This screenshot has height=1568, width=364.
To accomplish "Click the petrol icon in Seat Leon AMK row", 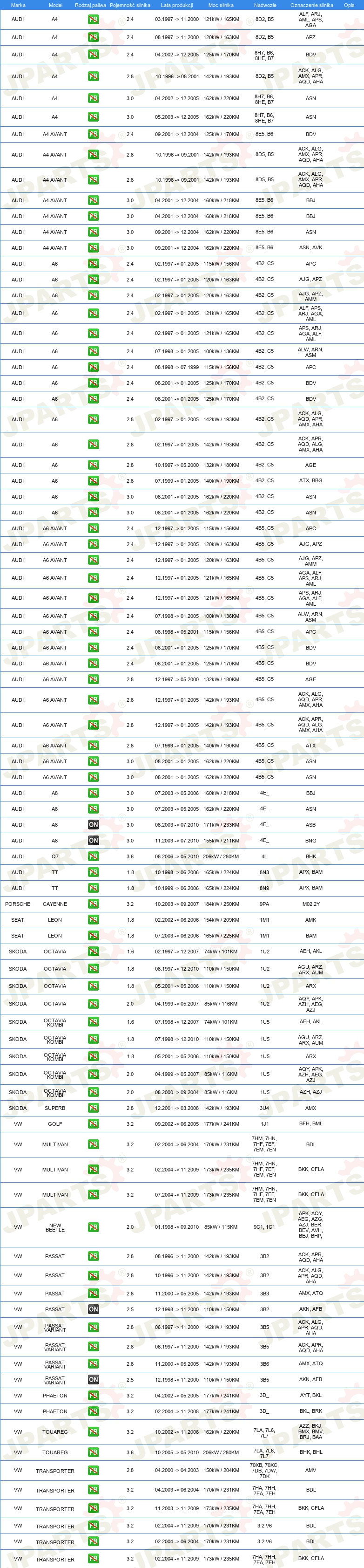I will 93,920.
